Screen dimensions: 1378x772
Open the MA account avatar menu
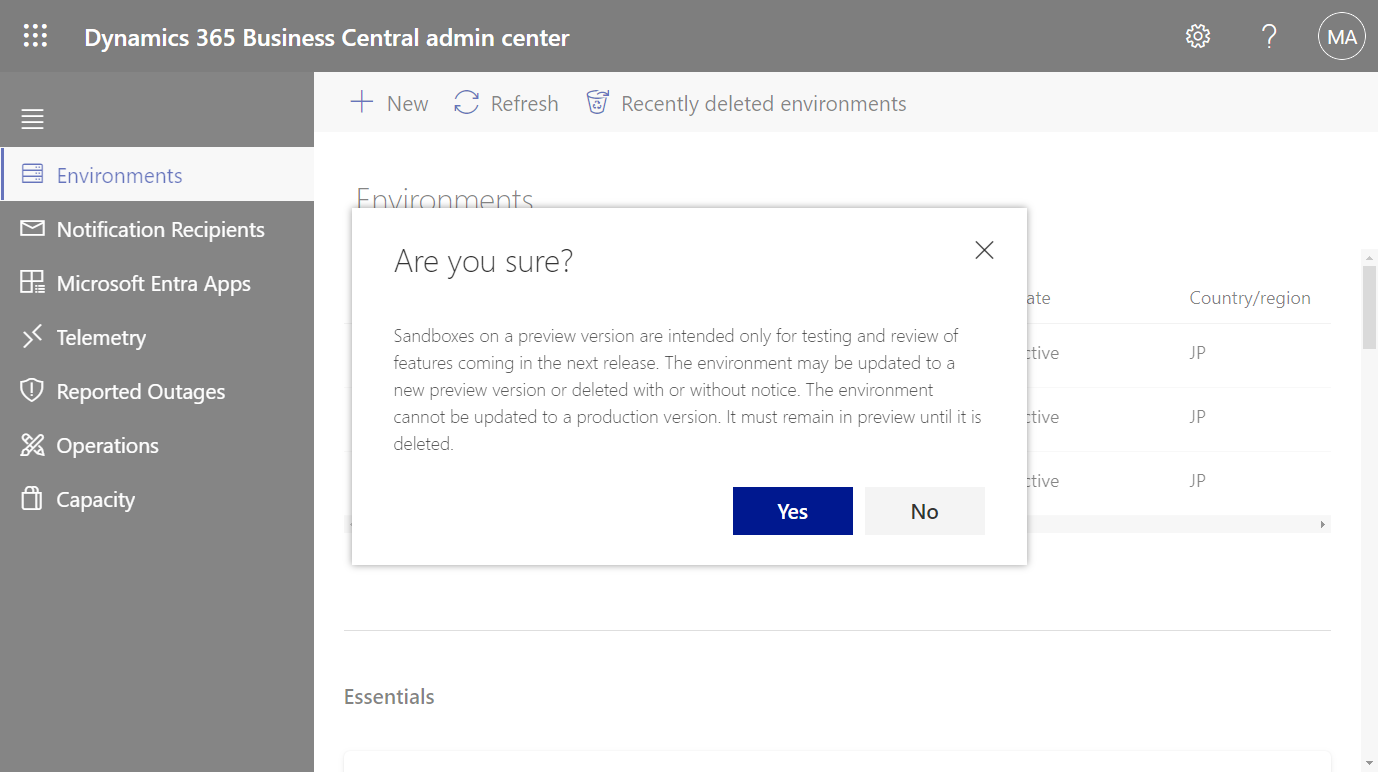click(x=1341, y=36)
